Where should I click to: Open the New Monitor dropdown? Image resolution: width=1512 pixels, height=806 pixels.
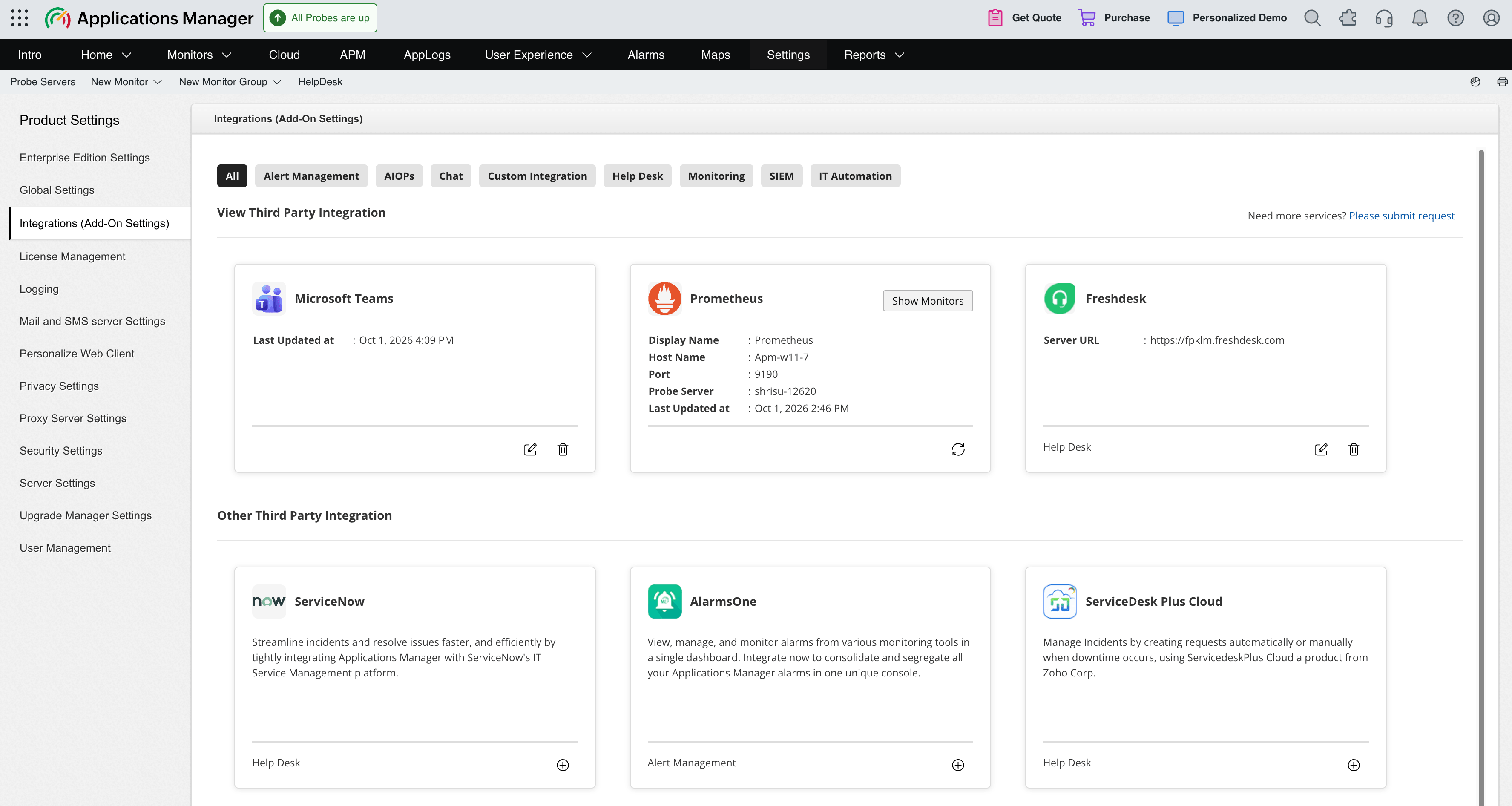tap(126, 82)
